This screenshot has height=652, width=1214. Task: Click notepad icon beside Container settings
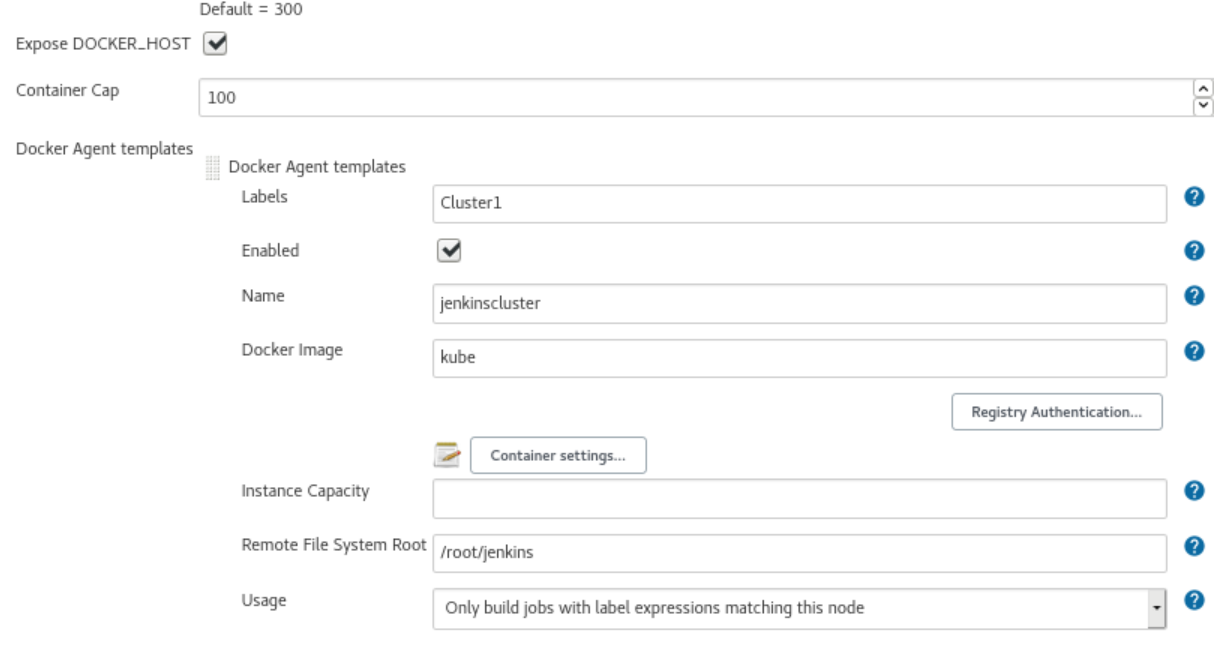(447, 455)
